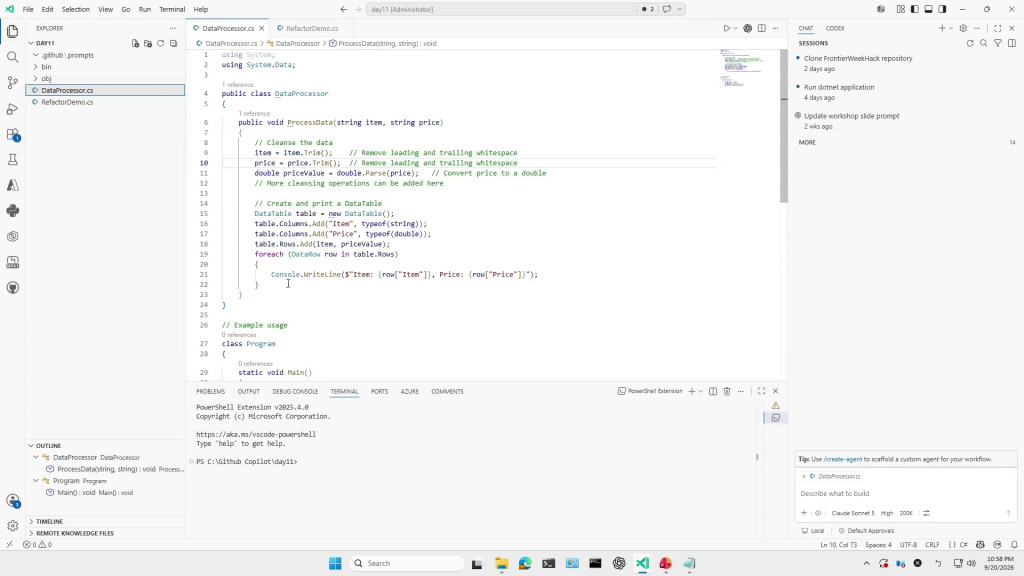
Task: Open the Claude Sonnet model picker
Action: coord(852,513)
